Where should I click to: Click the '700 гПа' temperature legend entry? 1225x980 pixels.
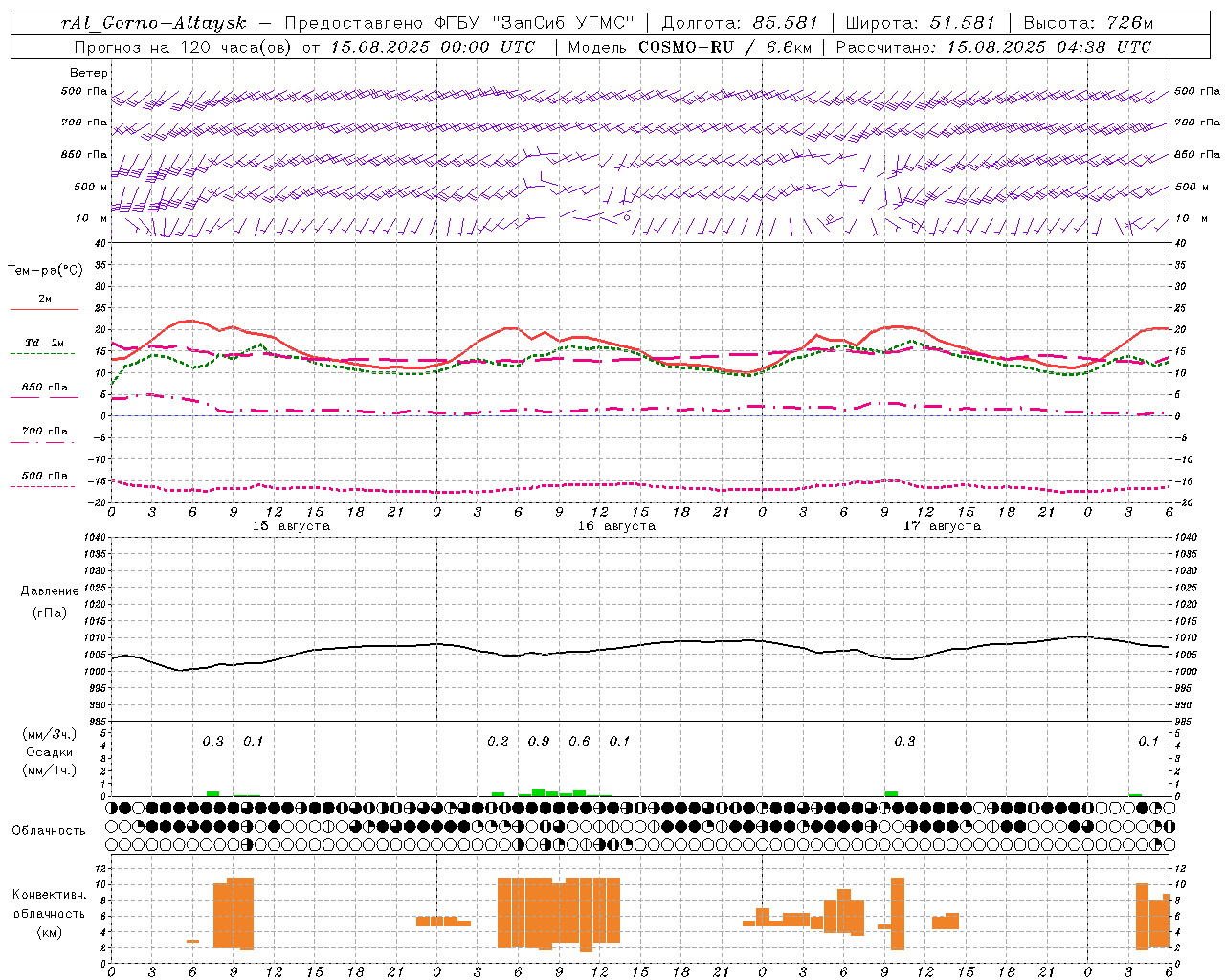coord(44,432)
